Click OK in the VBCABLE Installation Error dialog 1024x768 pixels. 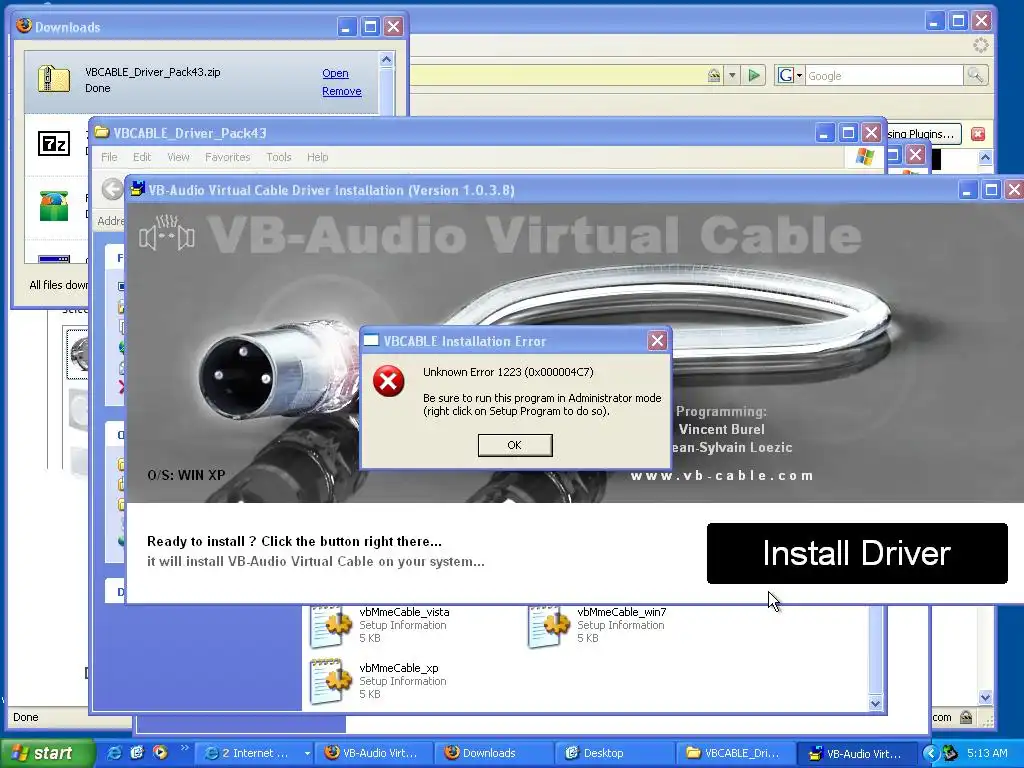pyautogui.click(x=515, y=445)
